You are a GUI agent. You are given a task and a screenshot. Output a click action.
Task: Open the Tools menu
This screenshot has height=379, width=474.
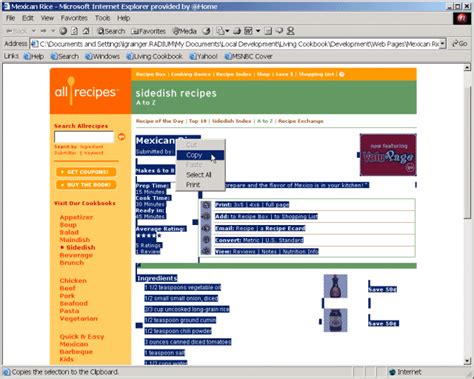click(x=102, y=18)
